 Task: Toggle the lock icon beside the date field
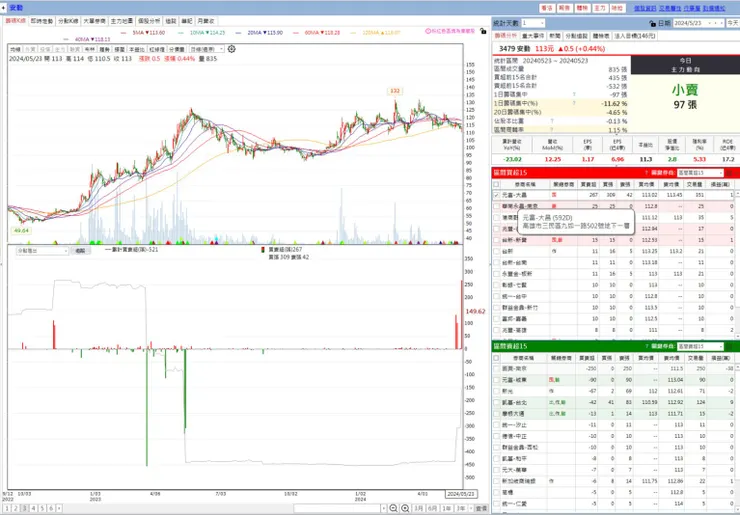pos(653,23)
